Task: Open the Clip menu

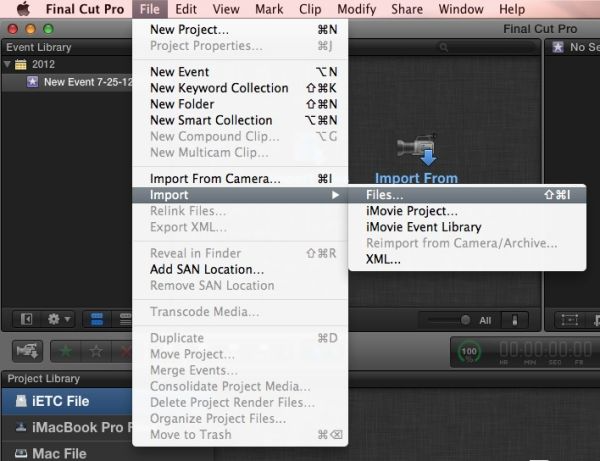Action: [310, 9]
